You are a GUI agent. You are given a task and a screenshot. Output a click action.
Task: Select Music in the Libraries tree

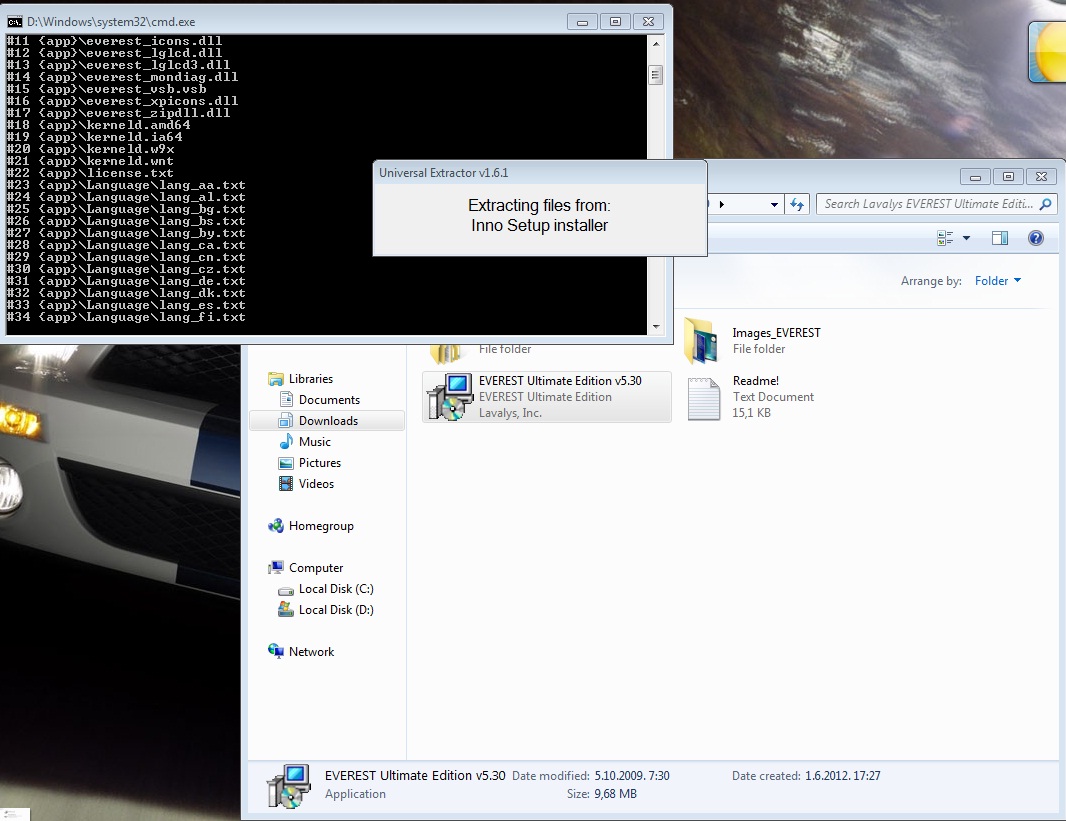point(315,442)
